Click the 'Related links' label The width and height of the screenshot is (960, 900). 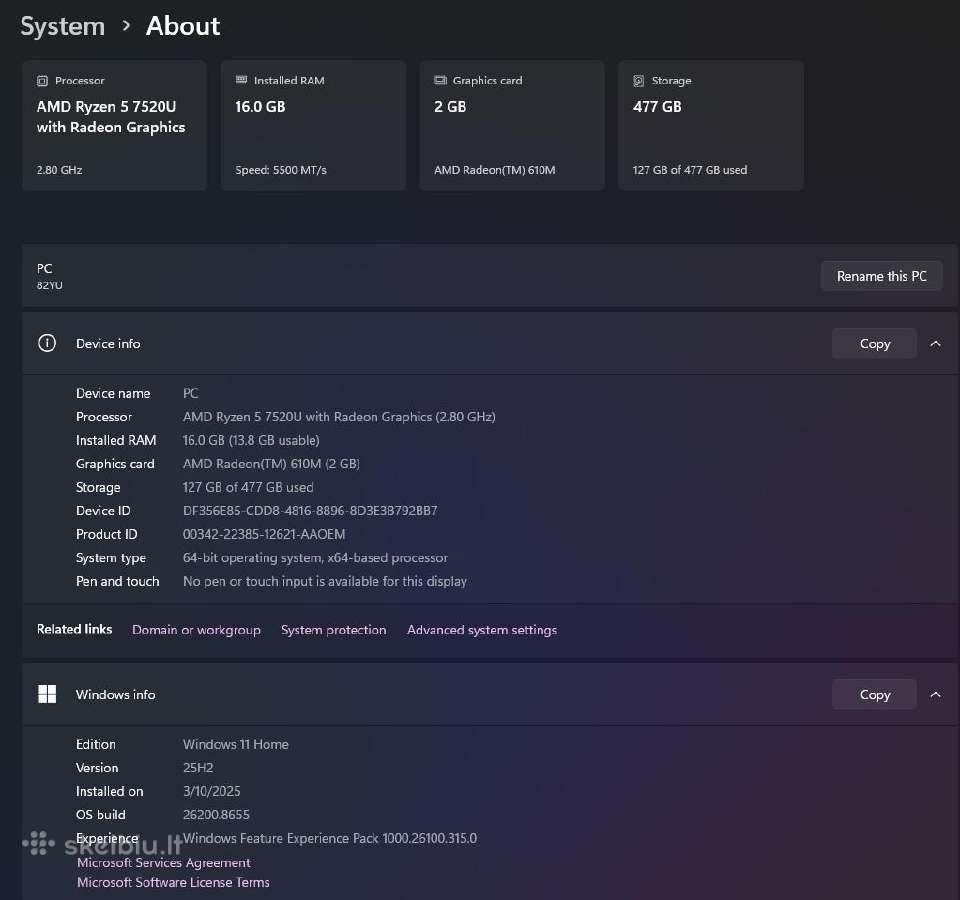pyautogui.click(x=75, y=629)
